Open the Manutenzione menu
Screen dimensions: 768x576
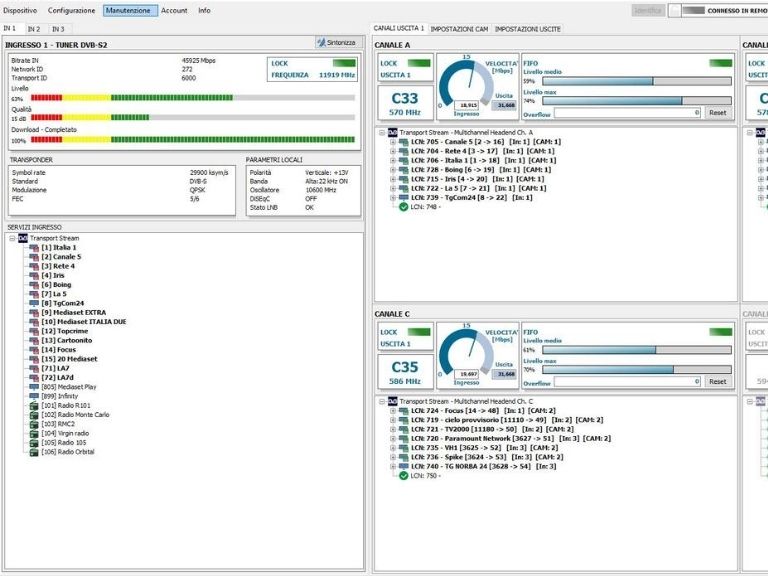tap(130, 10)
